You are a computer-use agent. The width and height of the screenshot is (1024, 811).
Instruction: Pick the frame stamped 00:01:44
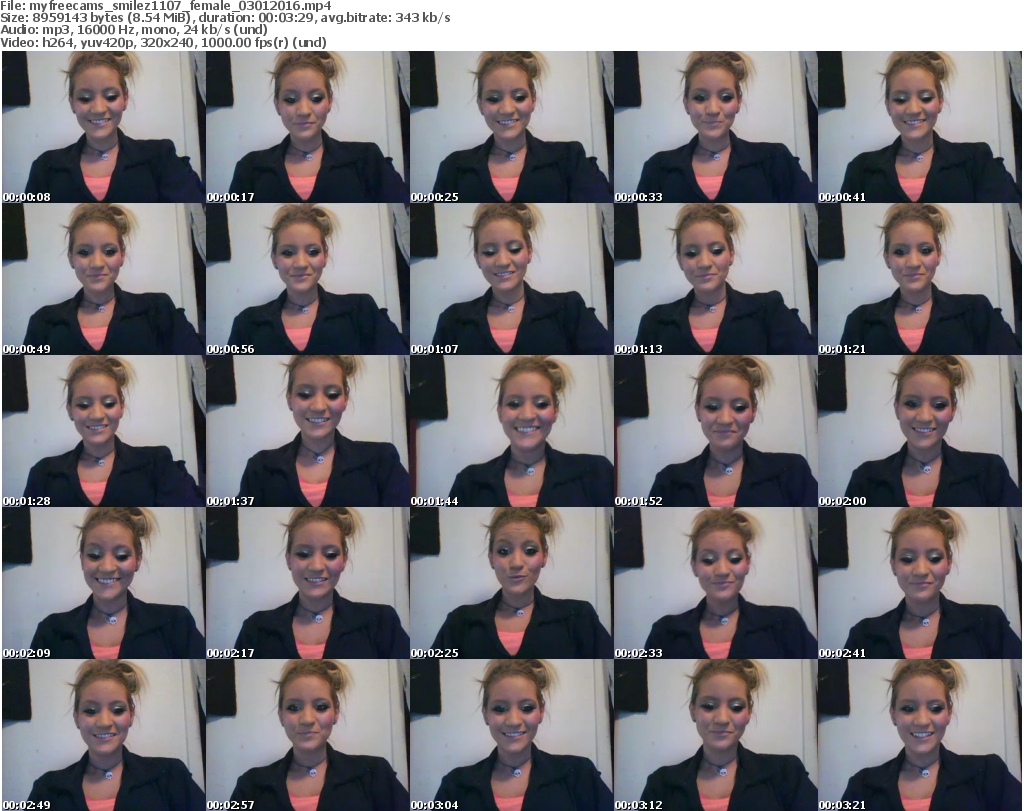[x=511, y=431]
